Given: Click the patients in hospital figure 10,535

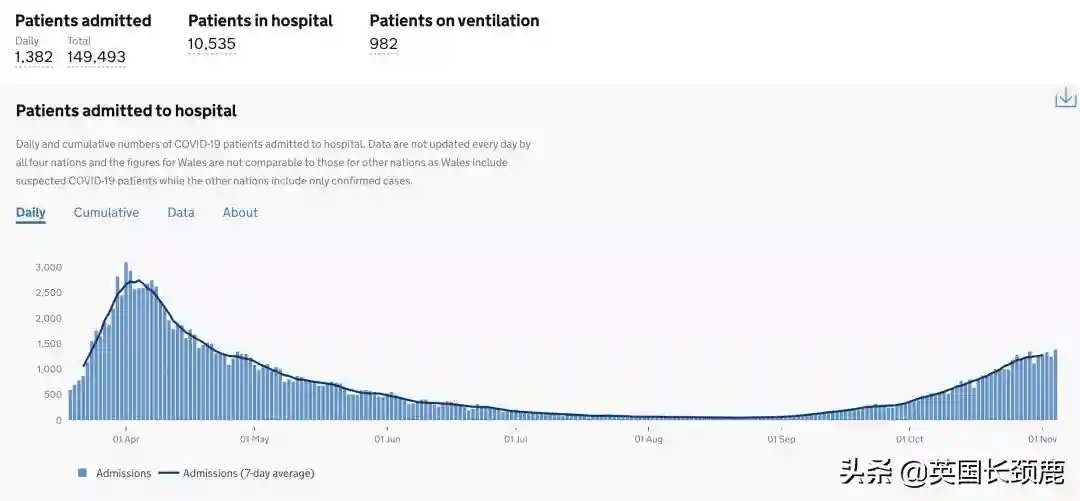Looking at the screenshot, I should (x=212, y=43).
